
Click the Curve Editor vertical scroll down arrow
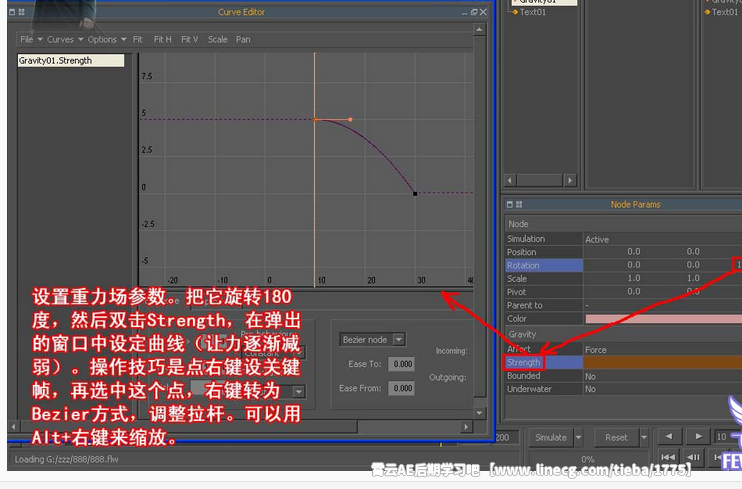pos(479,413)
